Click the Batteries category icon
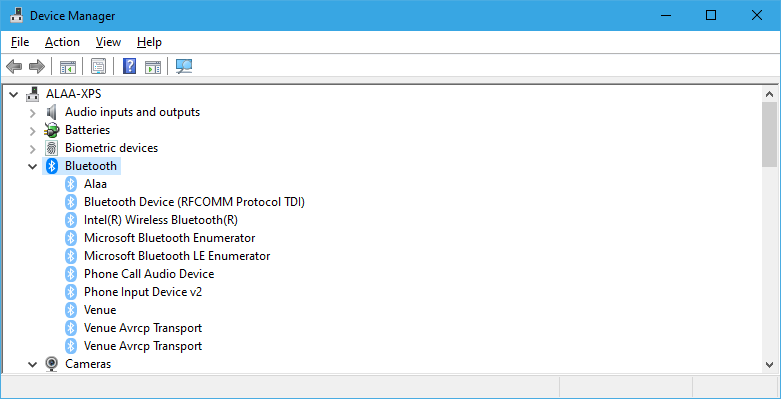Screen dimensions: 781x399 (51, 130)
